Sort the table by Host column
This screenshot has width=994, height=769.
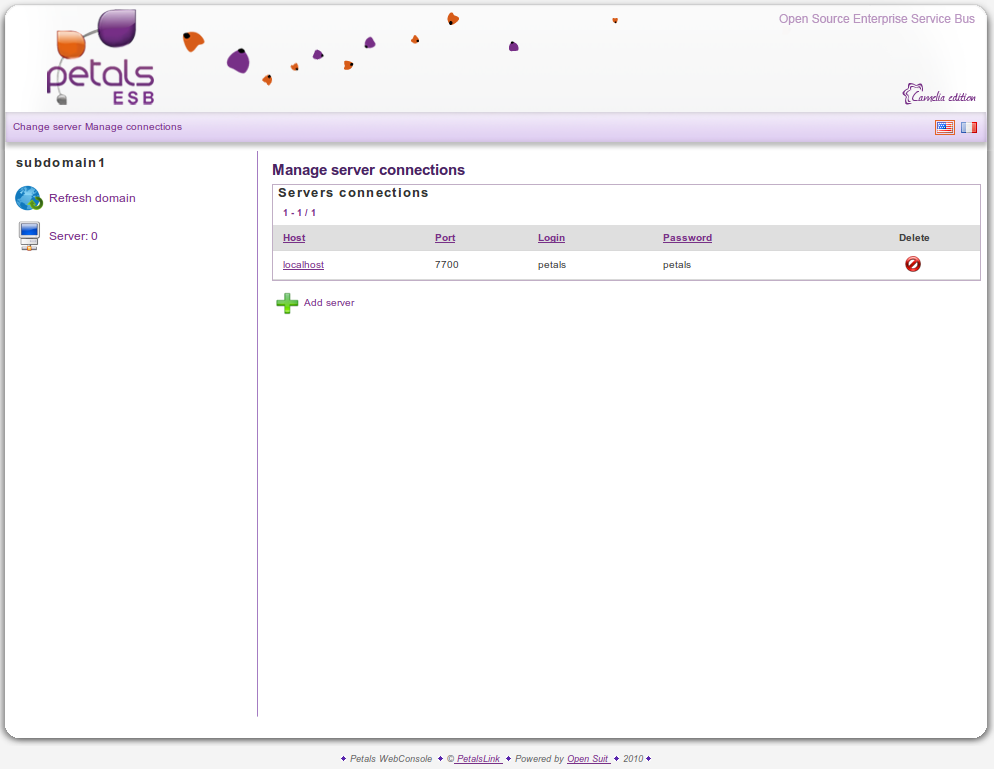pyautogui.click(x=294, y=238)
